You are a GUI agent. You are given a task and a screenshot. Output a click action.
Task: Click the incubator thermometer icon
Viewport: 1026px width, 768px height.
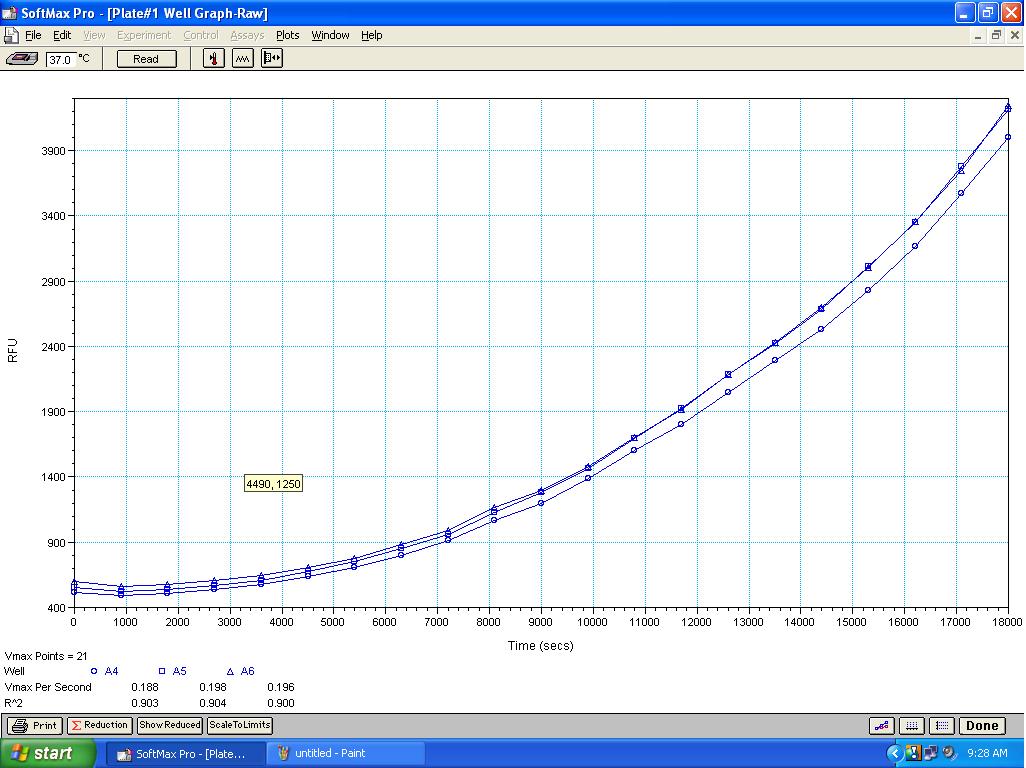click(213, 59)
